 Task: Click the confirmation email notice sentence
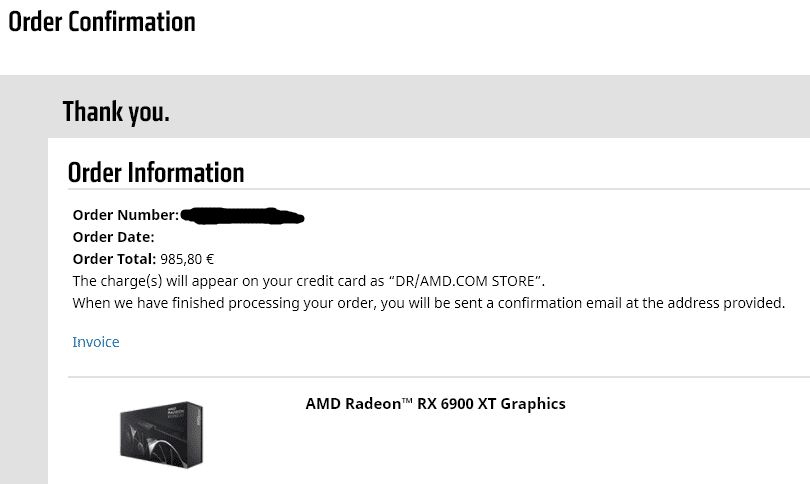click(x=429, y=303)
